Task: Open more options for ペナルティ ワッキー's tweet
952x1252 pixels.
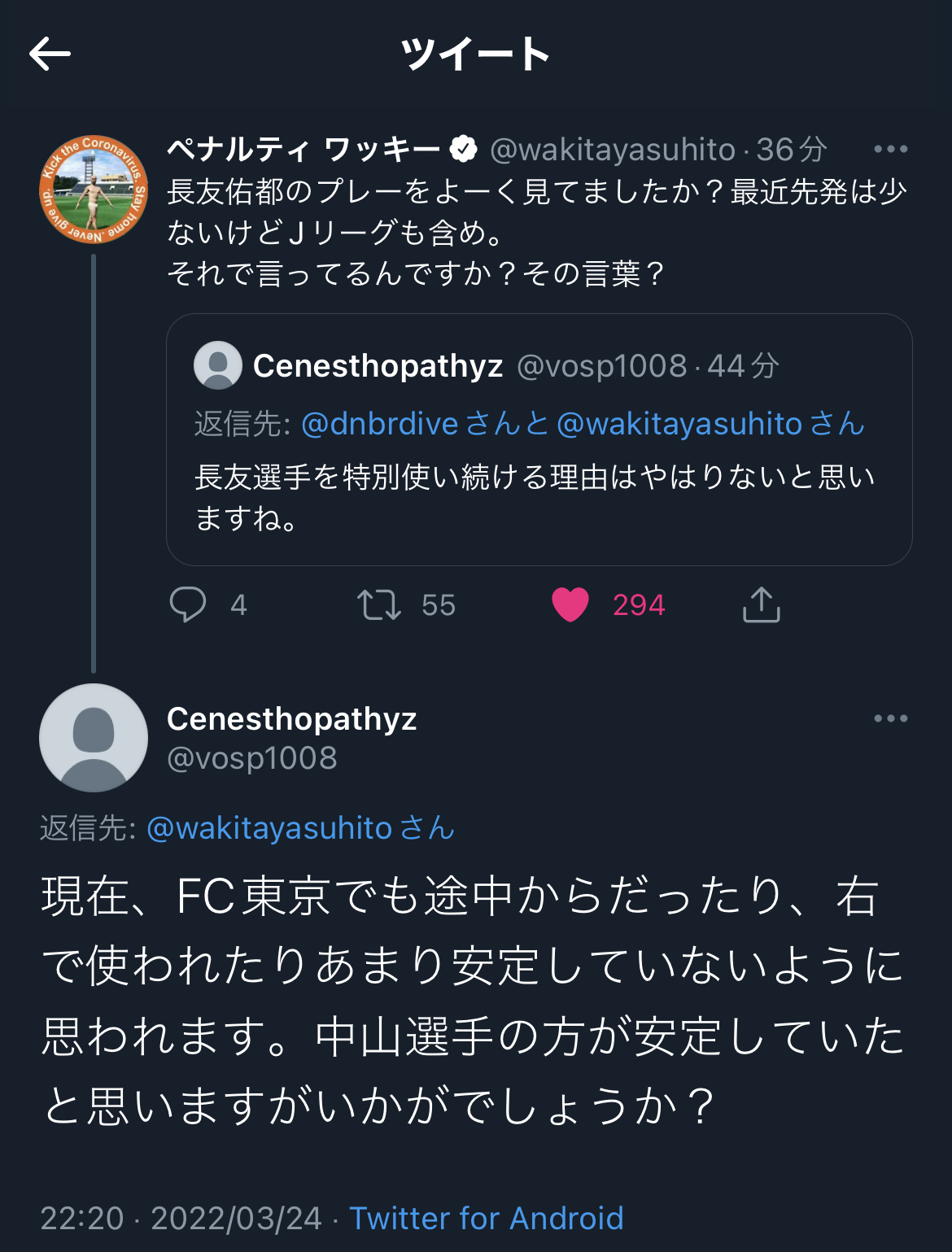Action: 890,149
